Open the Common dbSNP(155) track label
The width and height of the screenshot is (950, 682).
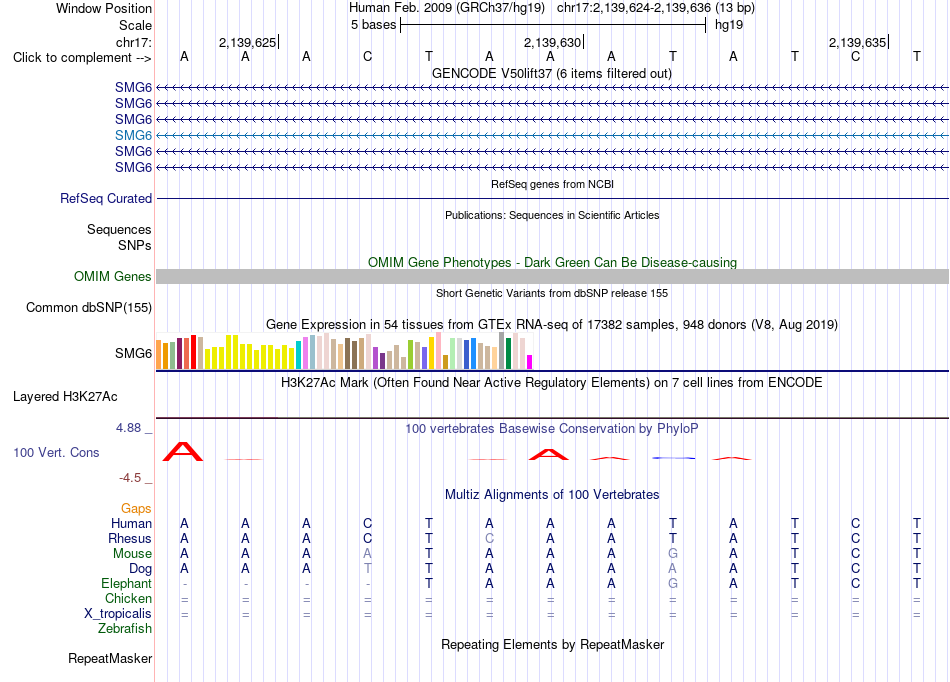pyautogui.click(x=88, y=308)
